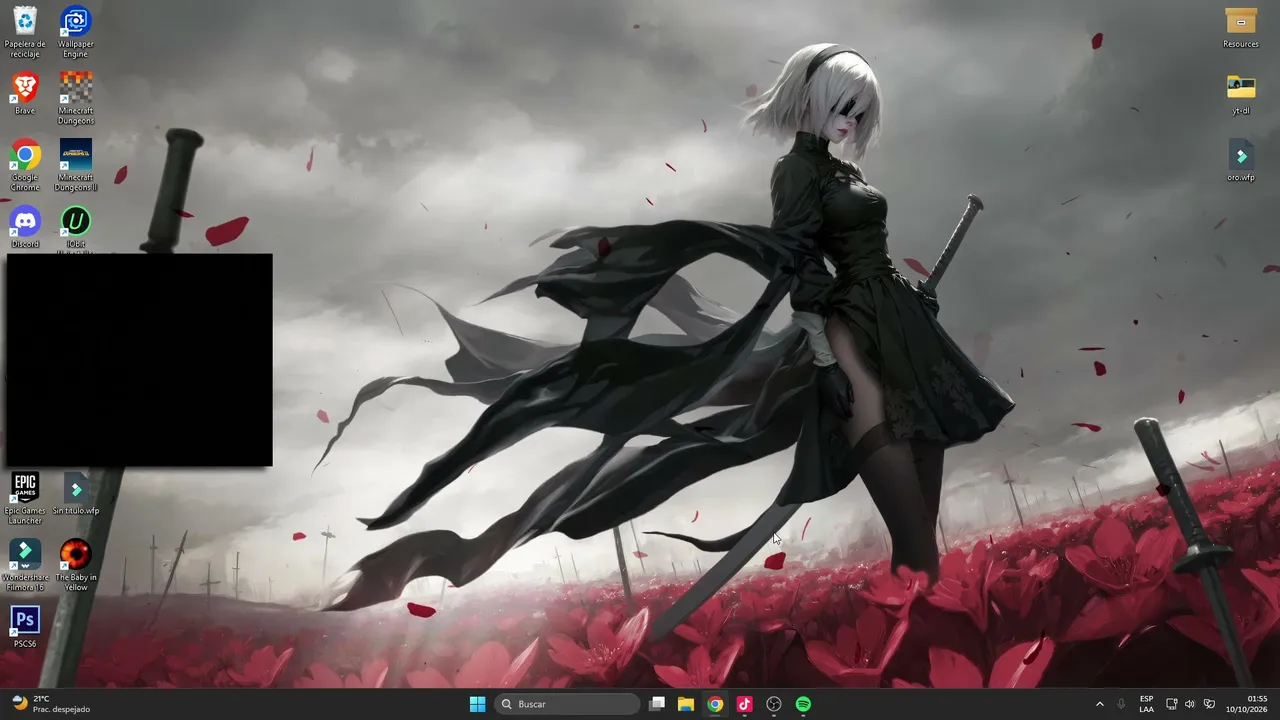Select the Wallpaper Engine desktop shortcut
Image resolution: width=1280 pixels, height=720 pixels.
pos(76,31)
